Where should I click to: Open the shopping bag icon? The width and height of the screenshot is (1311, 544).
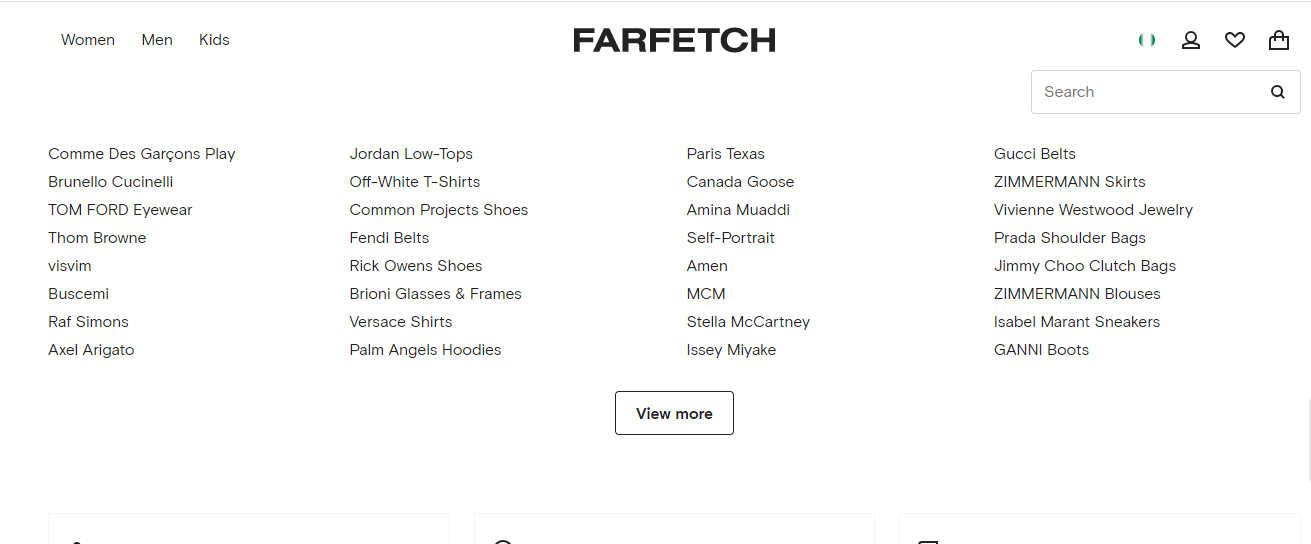[x=1279, y=40]
